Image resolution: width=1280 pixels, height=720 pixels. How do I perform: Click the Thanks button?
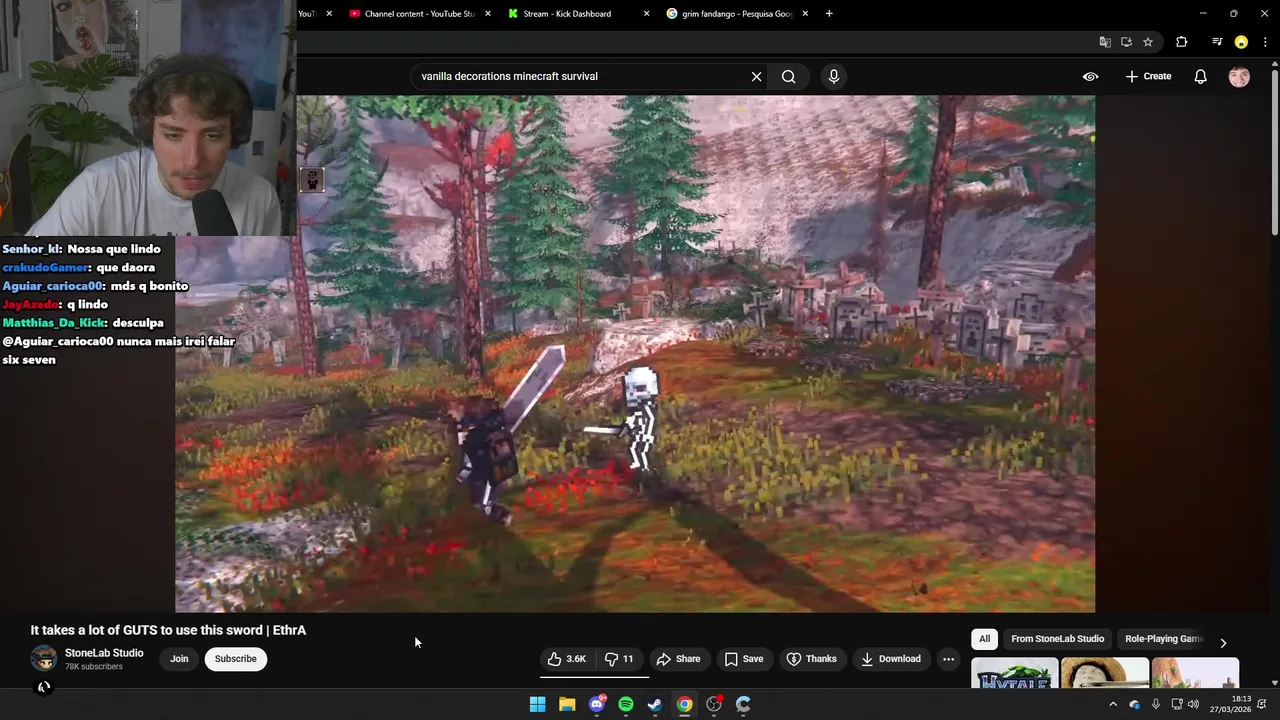[811, 659]
